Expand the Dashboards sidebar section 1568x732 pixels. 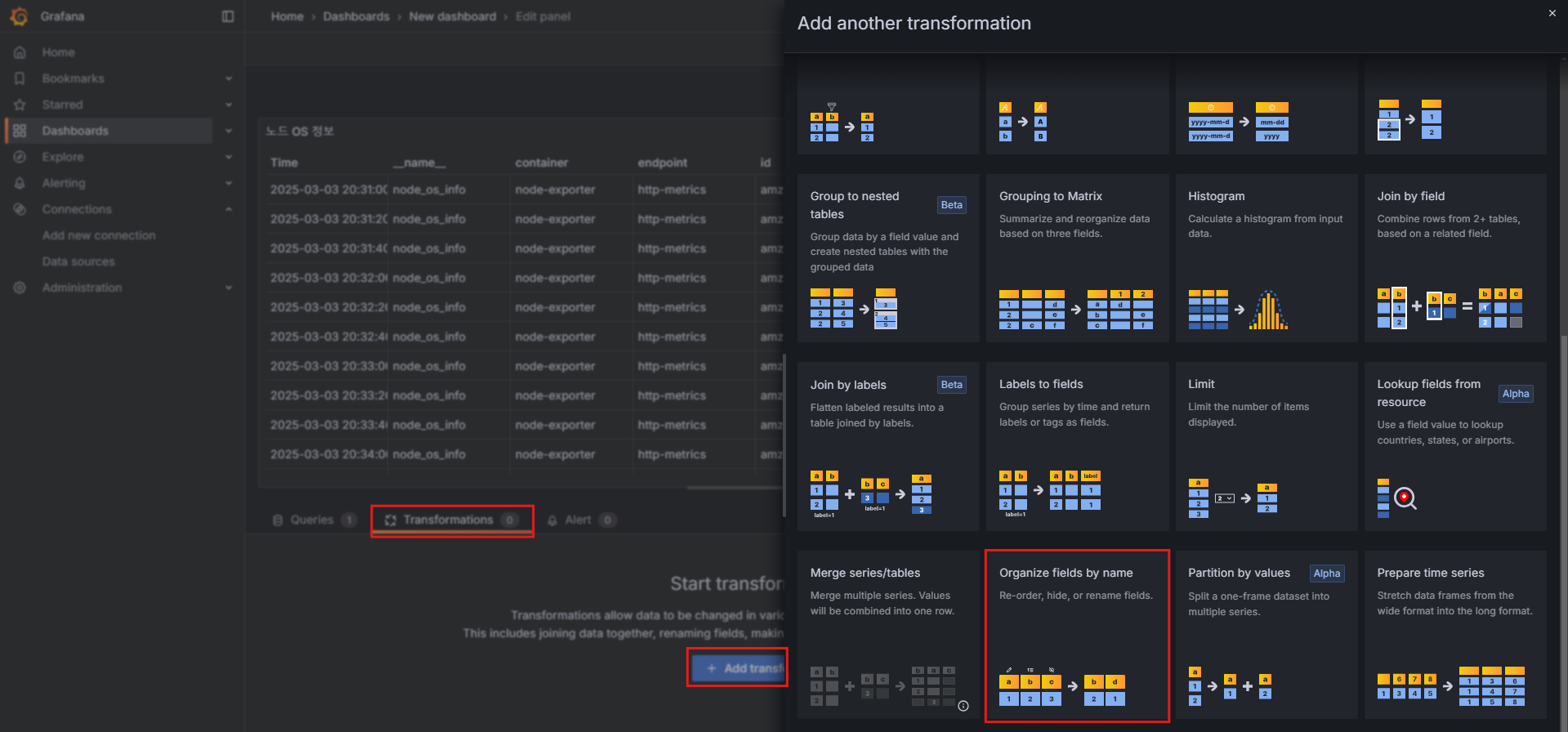[229, 131]
